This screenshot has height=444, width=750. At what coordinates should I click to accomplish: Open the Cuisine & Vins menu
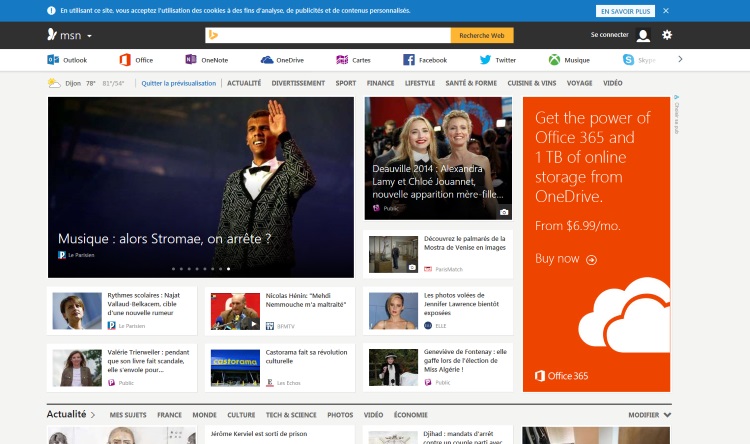[531, 83]
